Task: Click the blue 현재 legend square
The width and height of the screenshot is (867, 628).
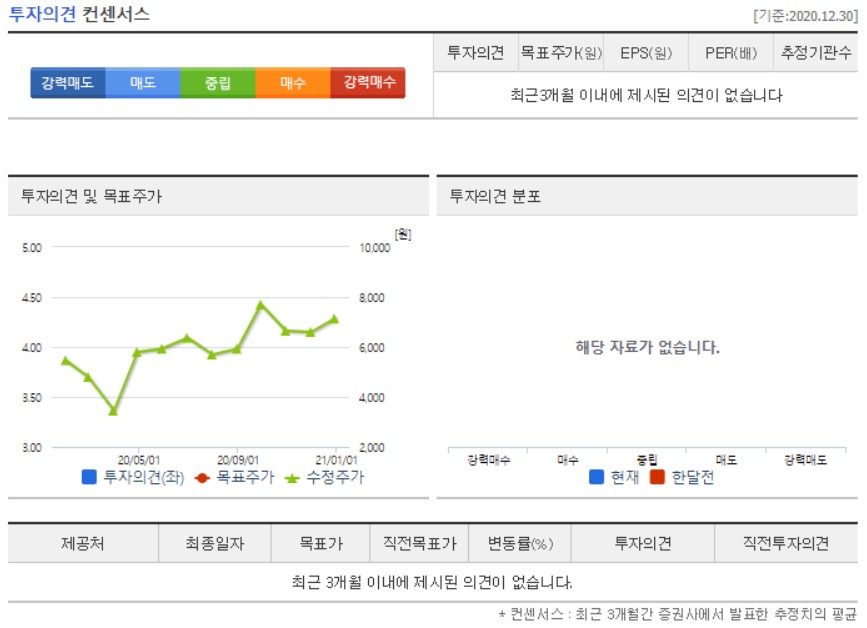Action: (x=597, y=477)
